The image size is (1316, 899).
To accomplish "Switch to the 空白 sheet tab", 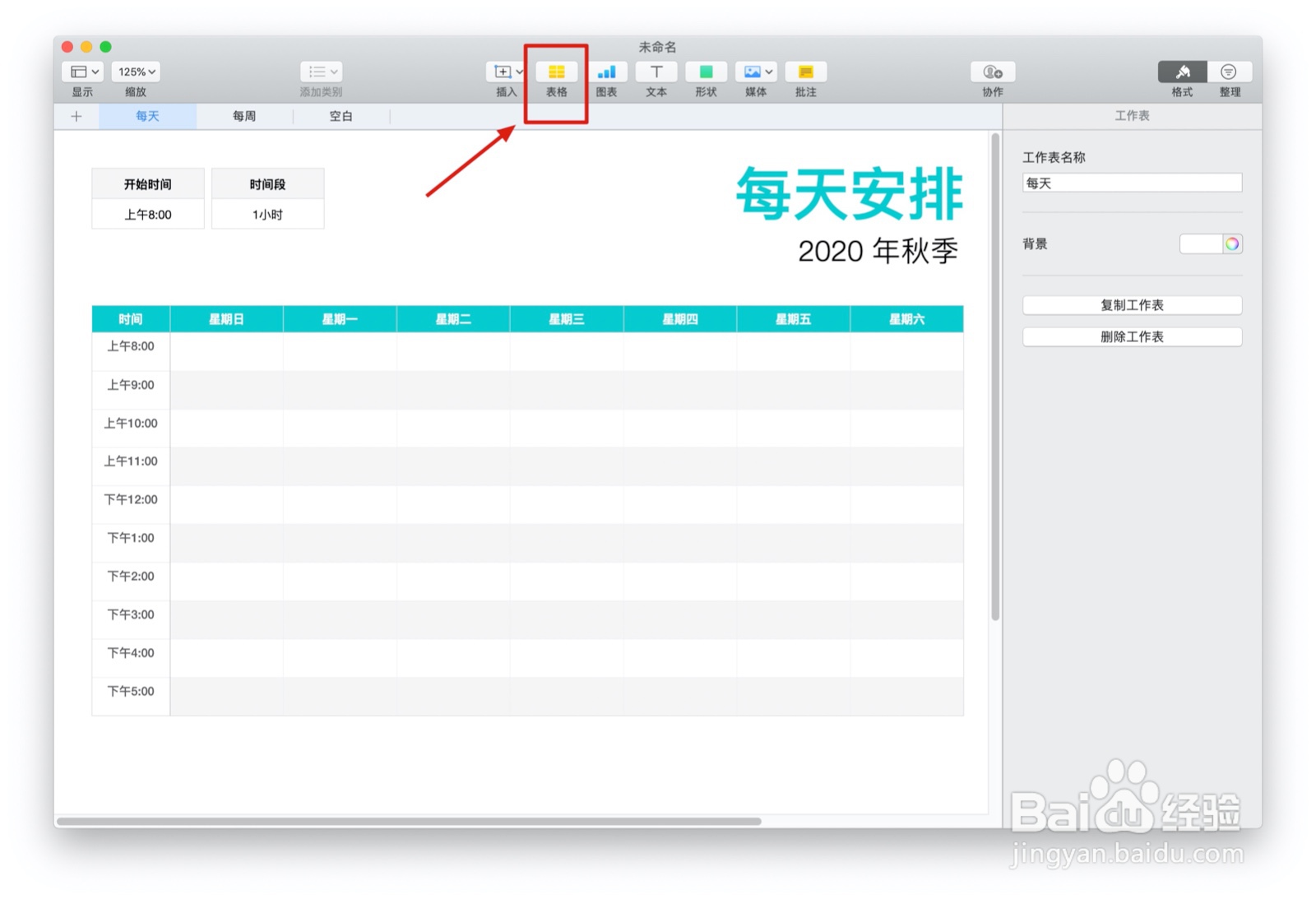I will (342, 116).
